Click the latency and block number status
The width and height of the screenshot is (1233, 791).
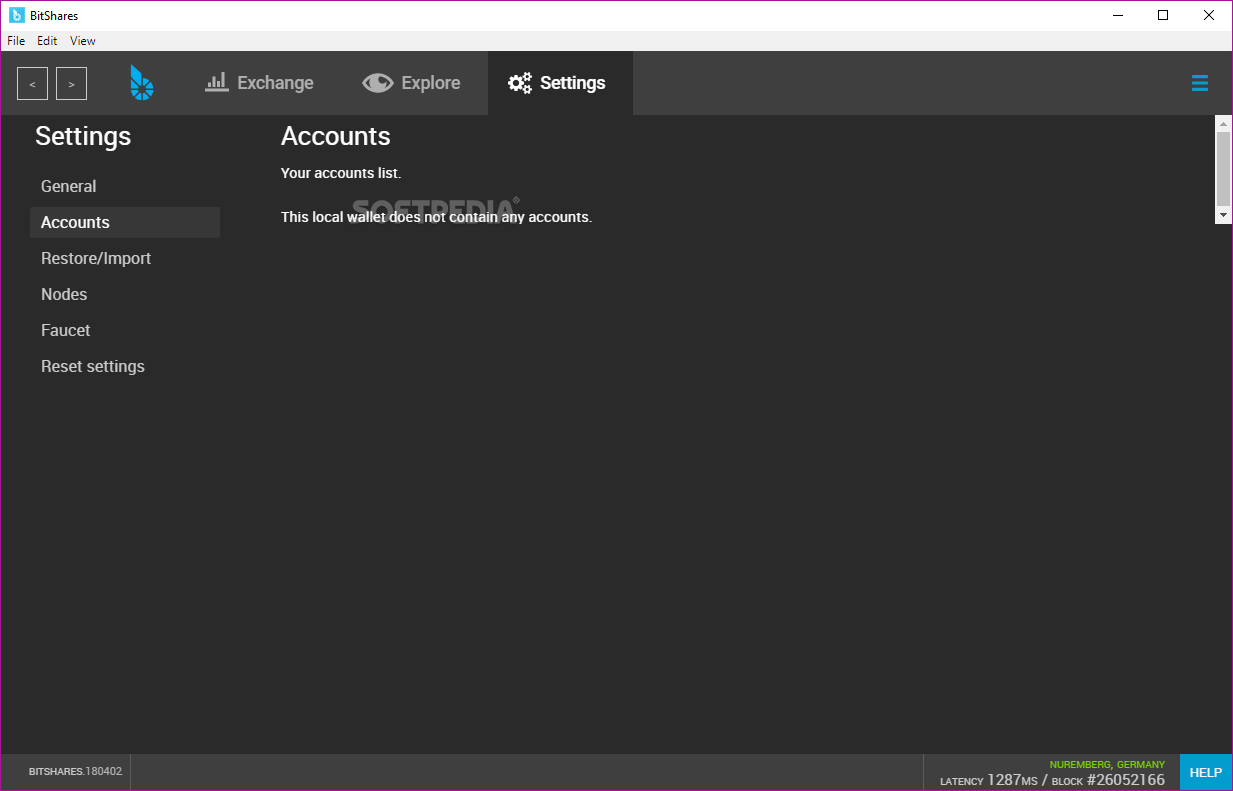pos(1052,780)
